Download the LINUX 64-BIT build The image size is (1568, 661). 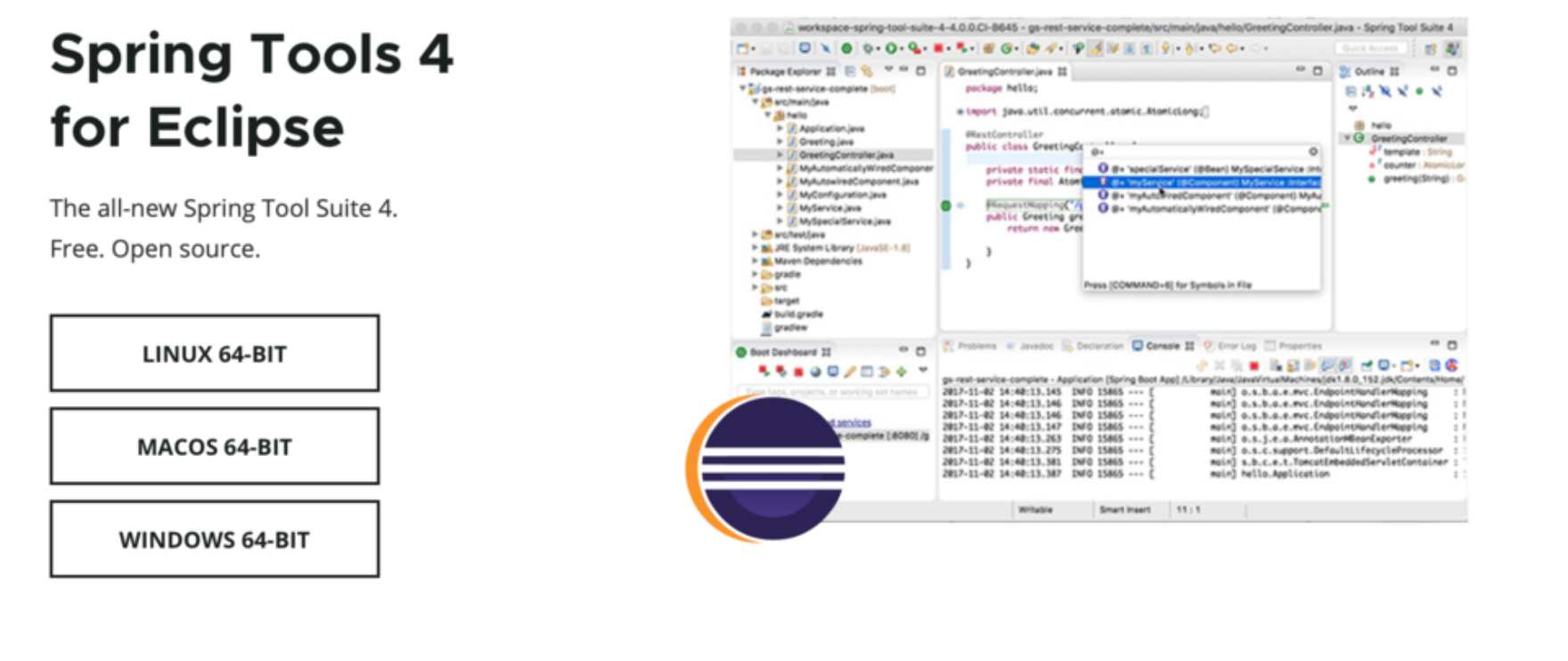click(215, 353)
